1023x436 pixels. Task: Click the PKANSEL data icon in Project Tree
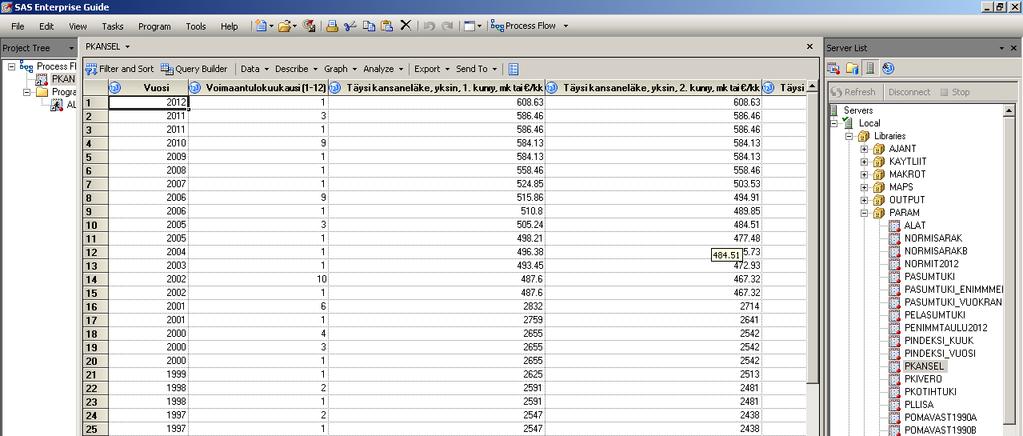coord(42,79)
